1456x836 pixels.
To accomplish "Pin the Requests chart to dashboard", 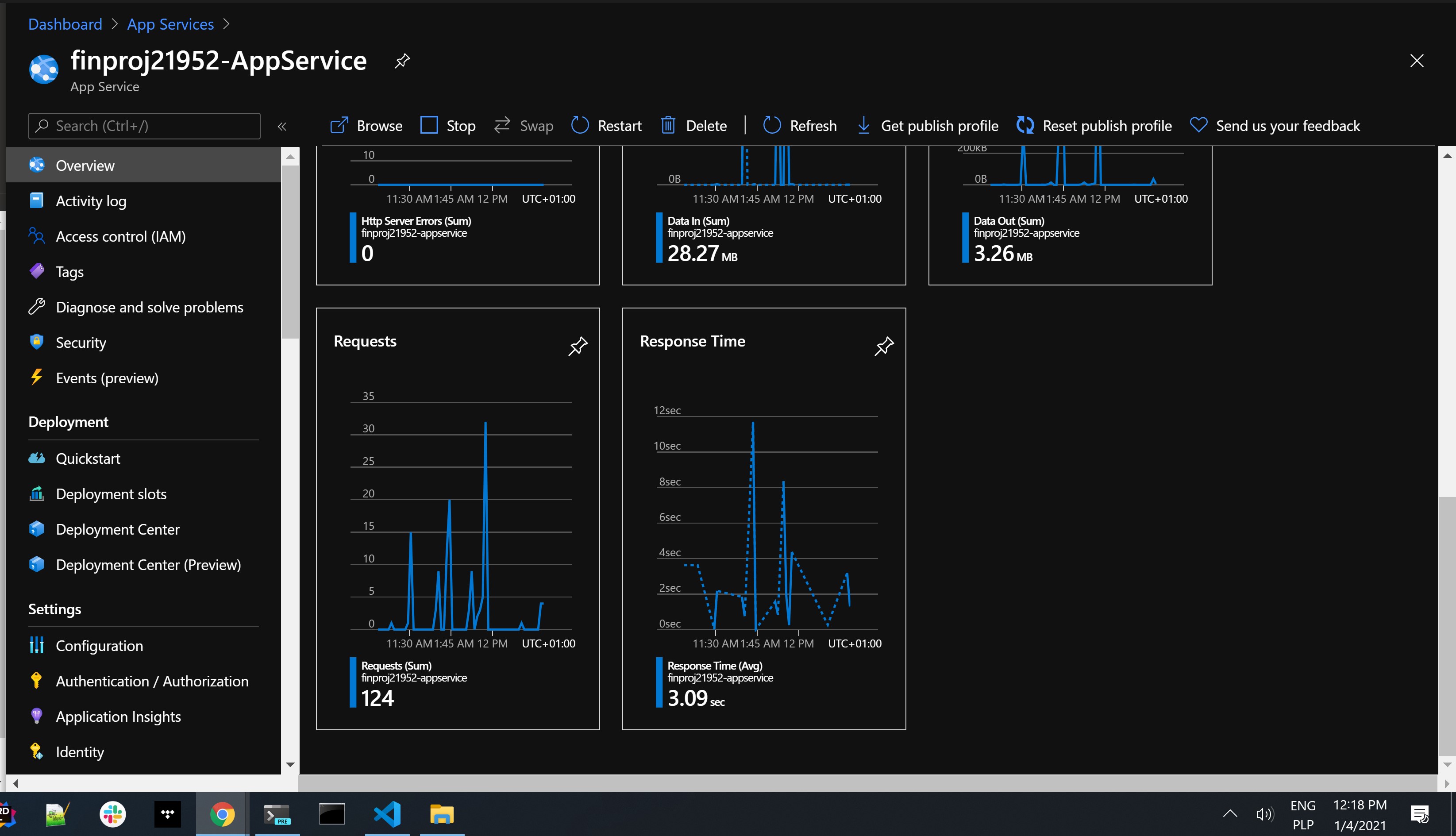I will pyautogui.click(x=578, y=346).
